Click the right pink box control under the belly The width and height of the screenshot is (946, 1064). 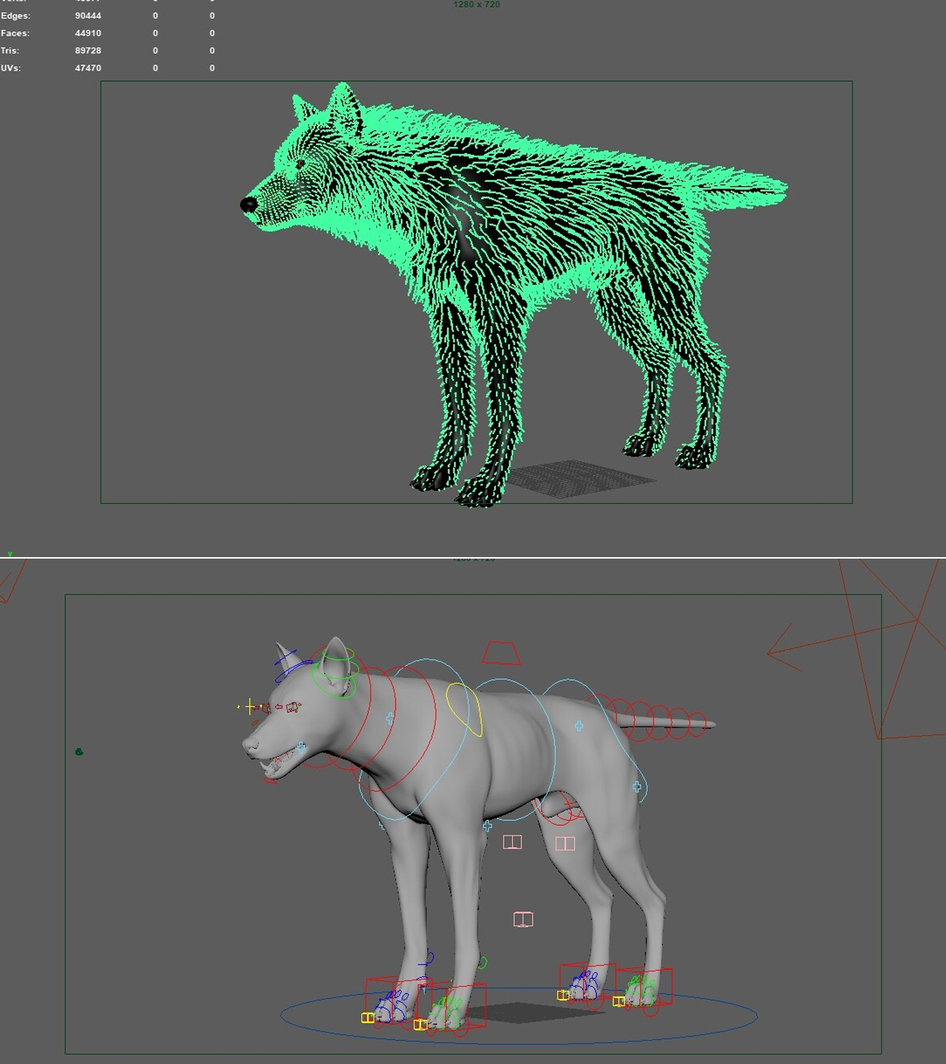565,843
